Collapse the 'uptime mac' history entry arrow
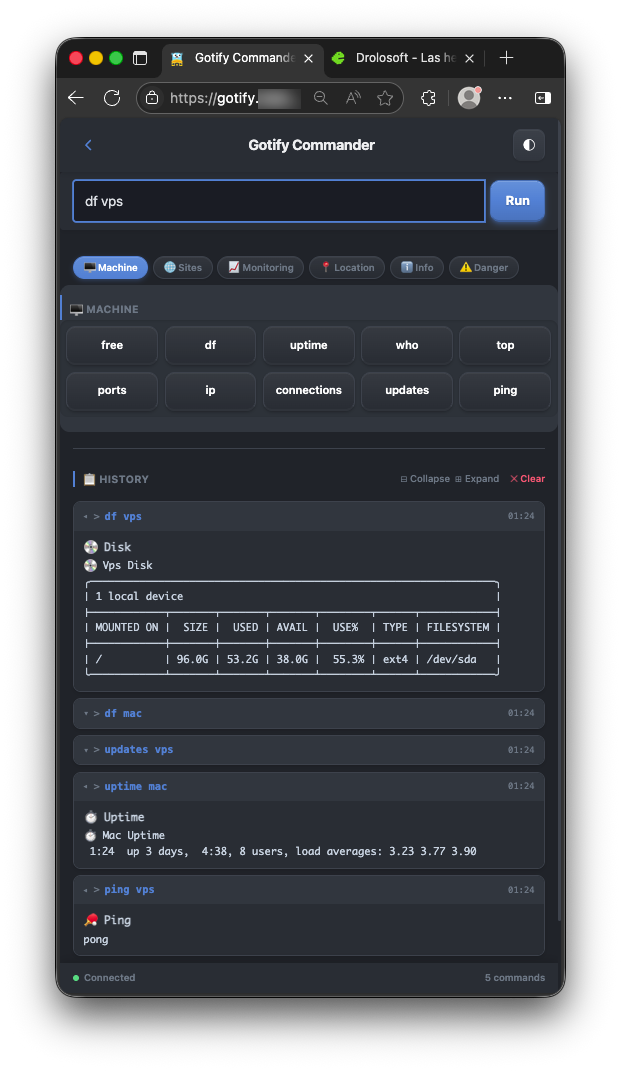 85,787
